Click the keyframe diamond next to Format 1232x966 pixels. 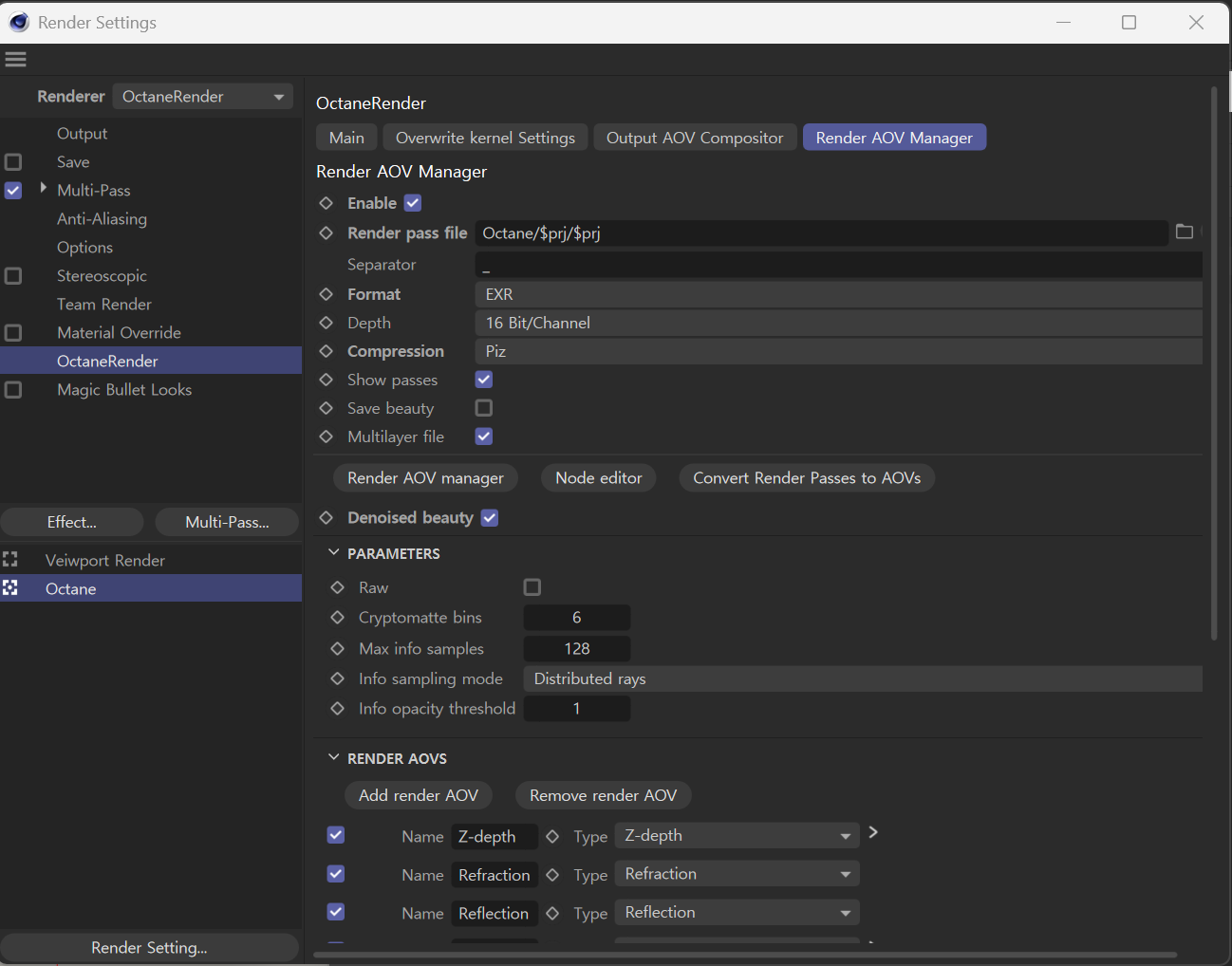[327, 294]
